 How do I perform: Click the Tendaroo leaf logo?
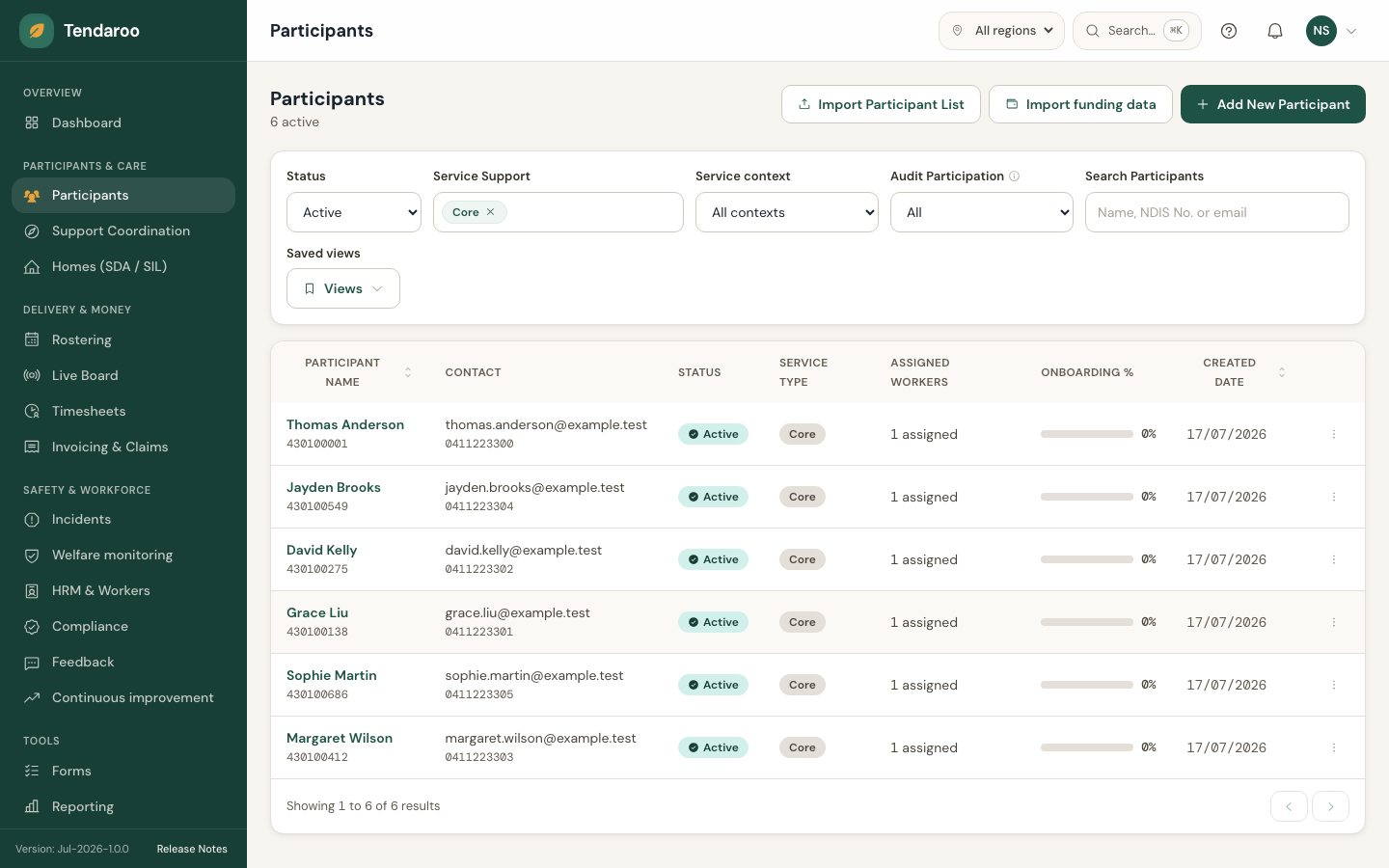point(37,31)
